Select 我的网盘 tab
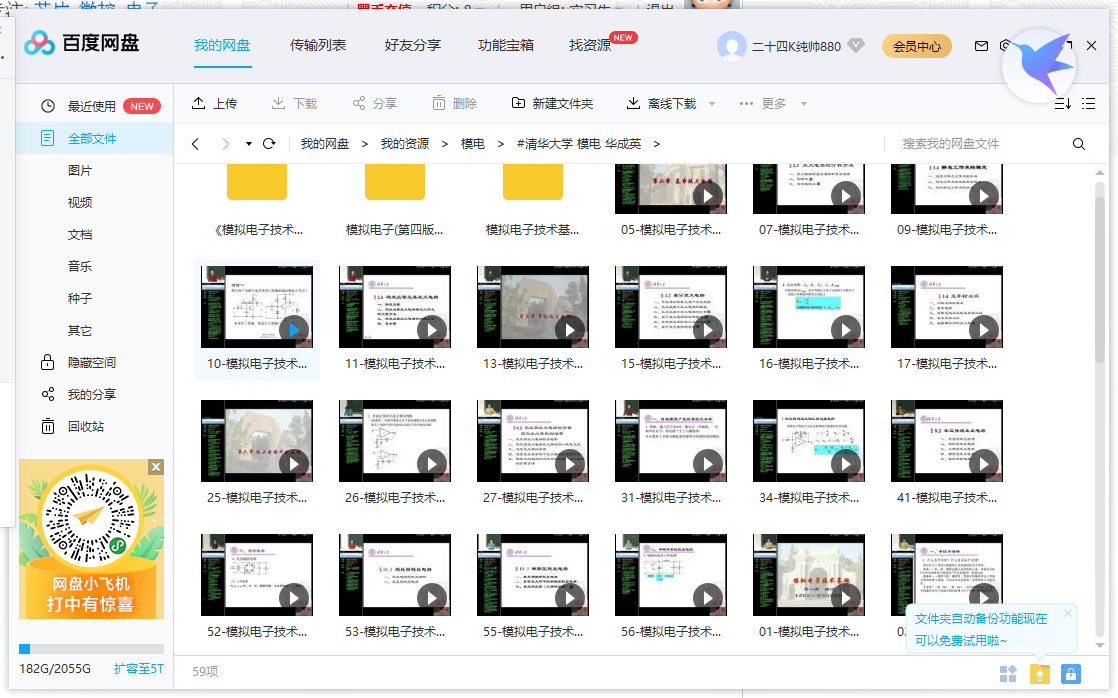Screen dimensions: 1118x698 click(x=222, y=46)
